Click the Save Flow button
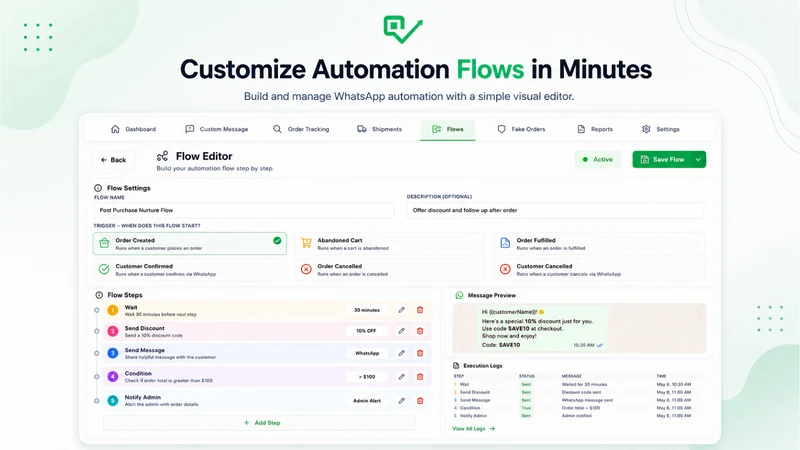800x450 pixels. 662,160
